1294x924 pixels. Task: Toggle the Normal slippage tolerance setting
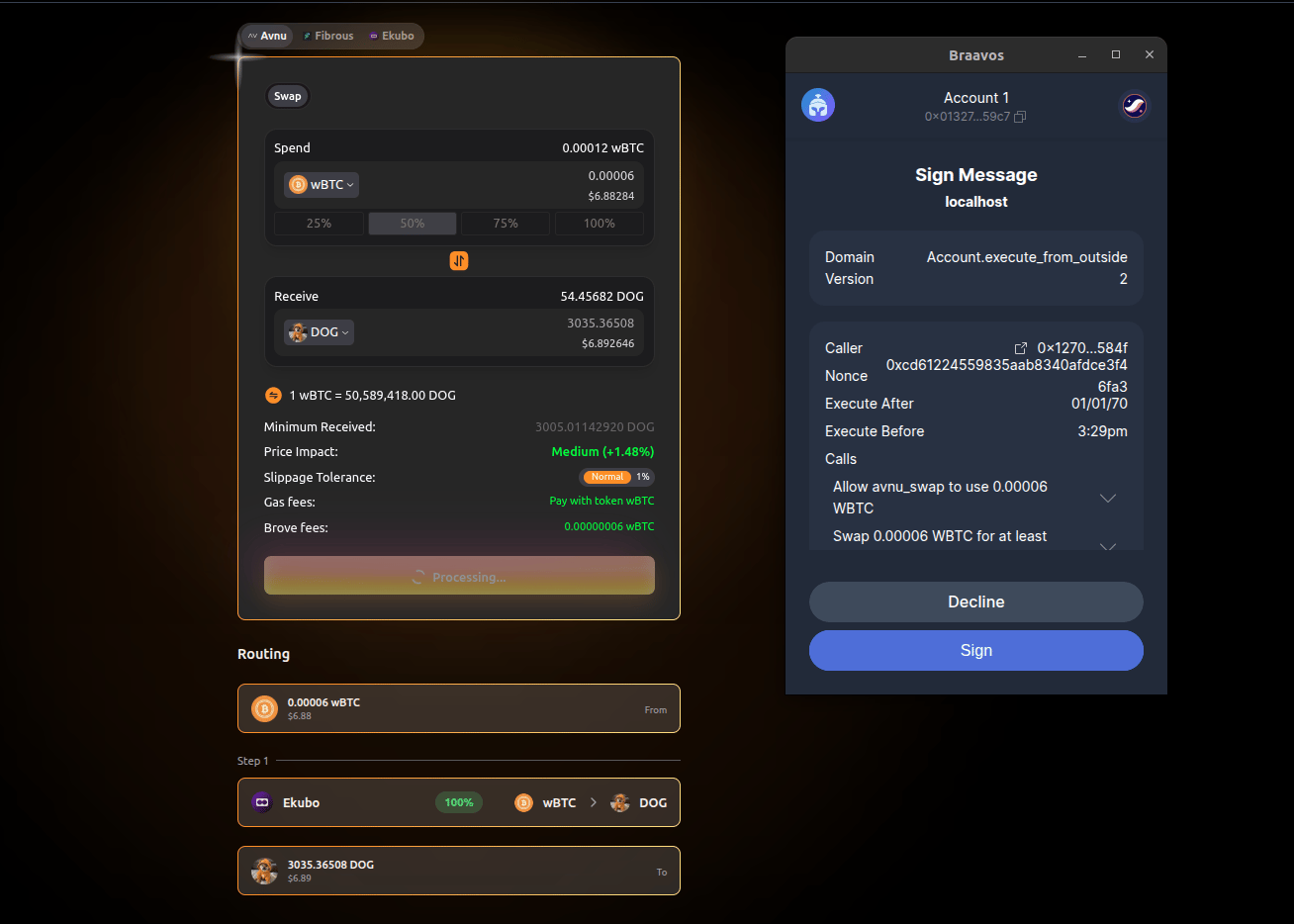coord(607,477)
